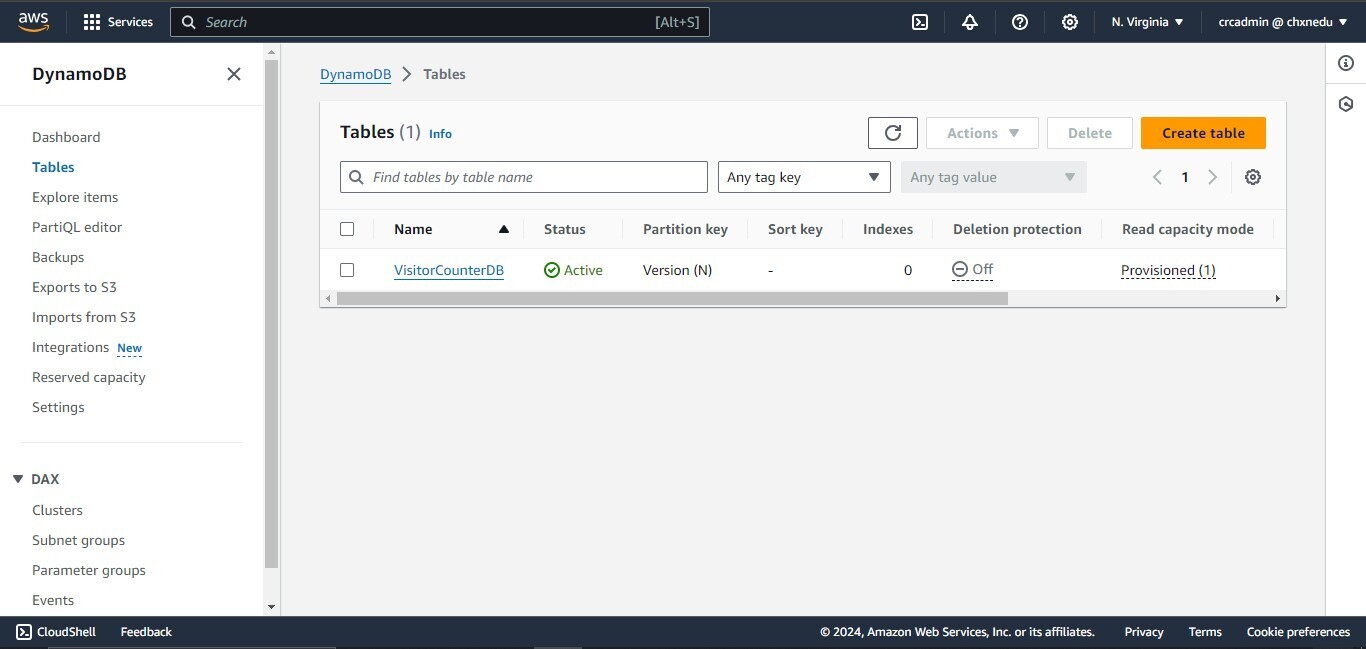Open the notifications bell

click(x=969, y=21)
